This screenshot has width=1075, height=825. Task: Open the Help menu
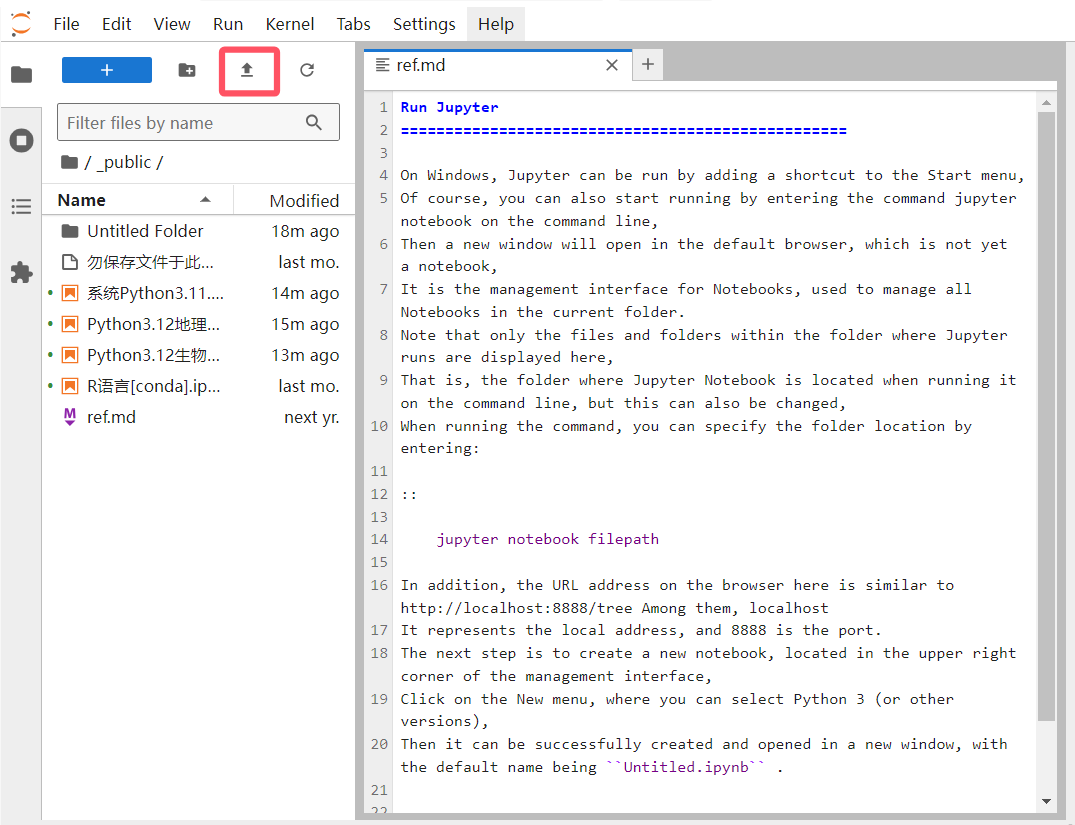click(x=496, y=24)
